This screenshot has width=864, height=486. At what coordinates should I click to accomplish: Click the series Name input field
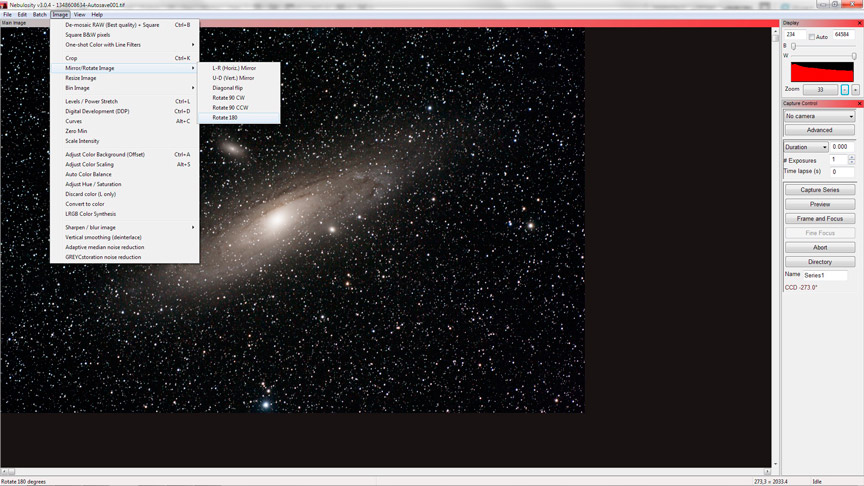(825, 275)
